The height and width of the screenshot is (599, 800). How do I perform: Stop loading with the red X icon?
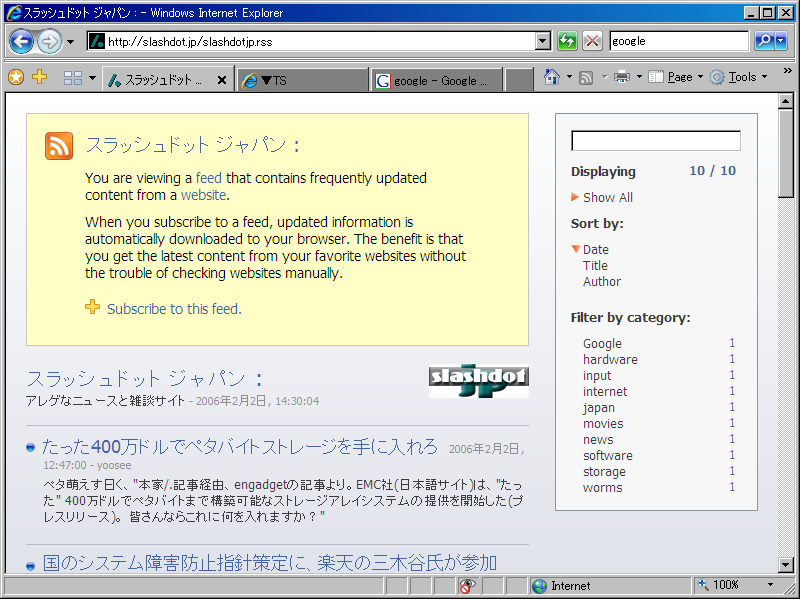(592, 41)
